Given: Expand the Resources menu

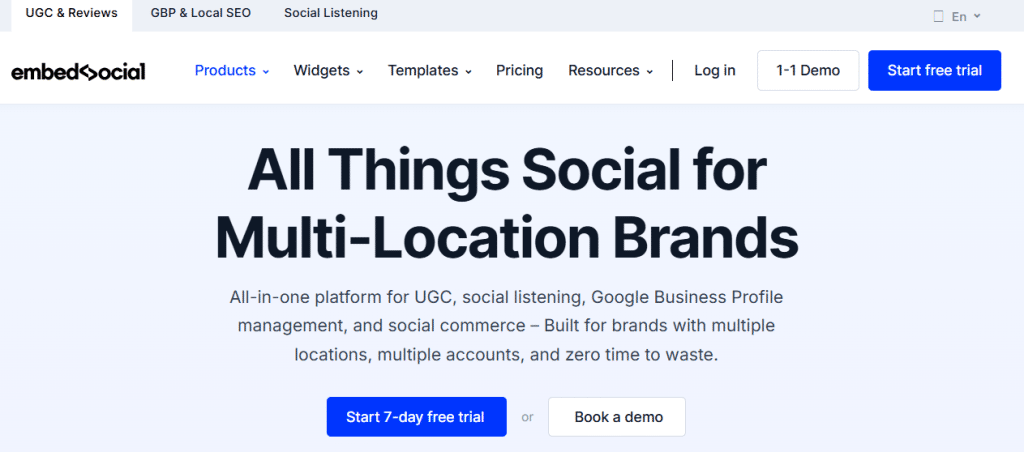Looking at the screenshot, I should 610,71.
